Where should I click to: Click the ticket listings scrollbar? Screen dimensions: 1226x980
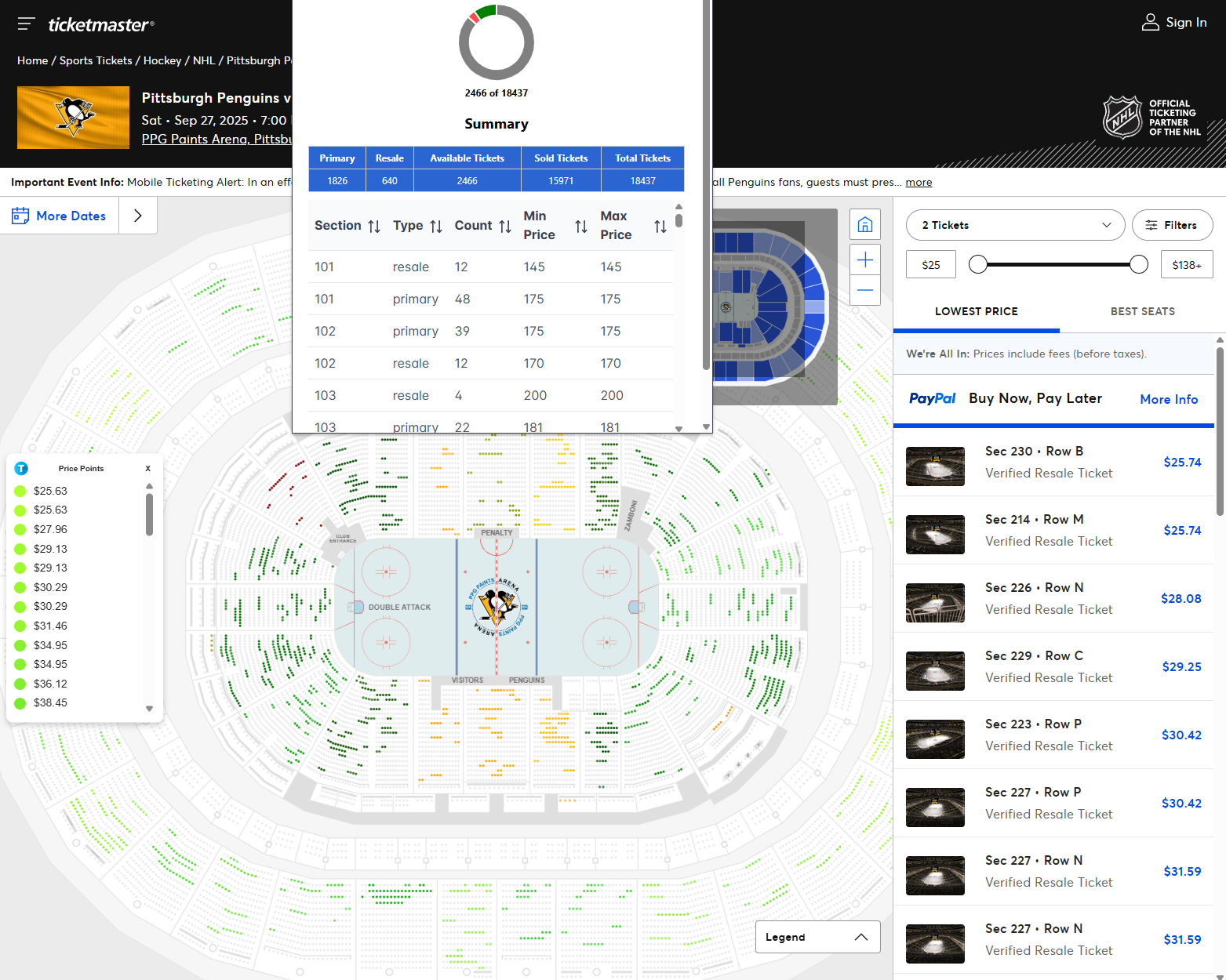point(1220,431)
